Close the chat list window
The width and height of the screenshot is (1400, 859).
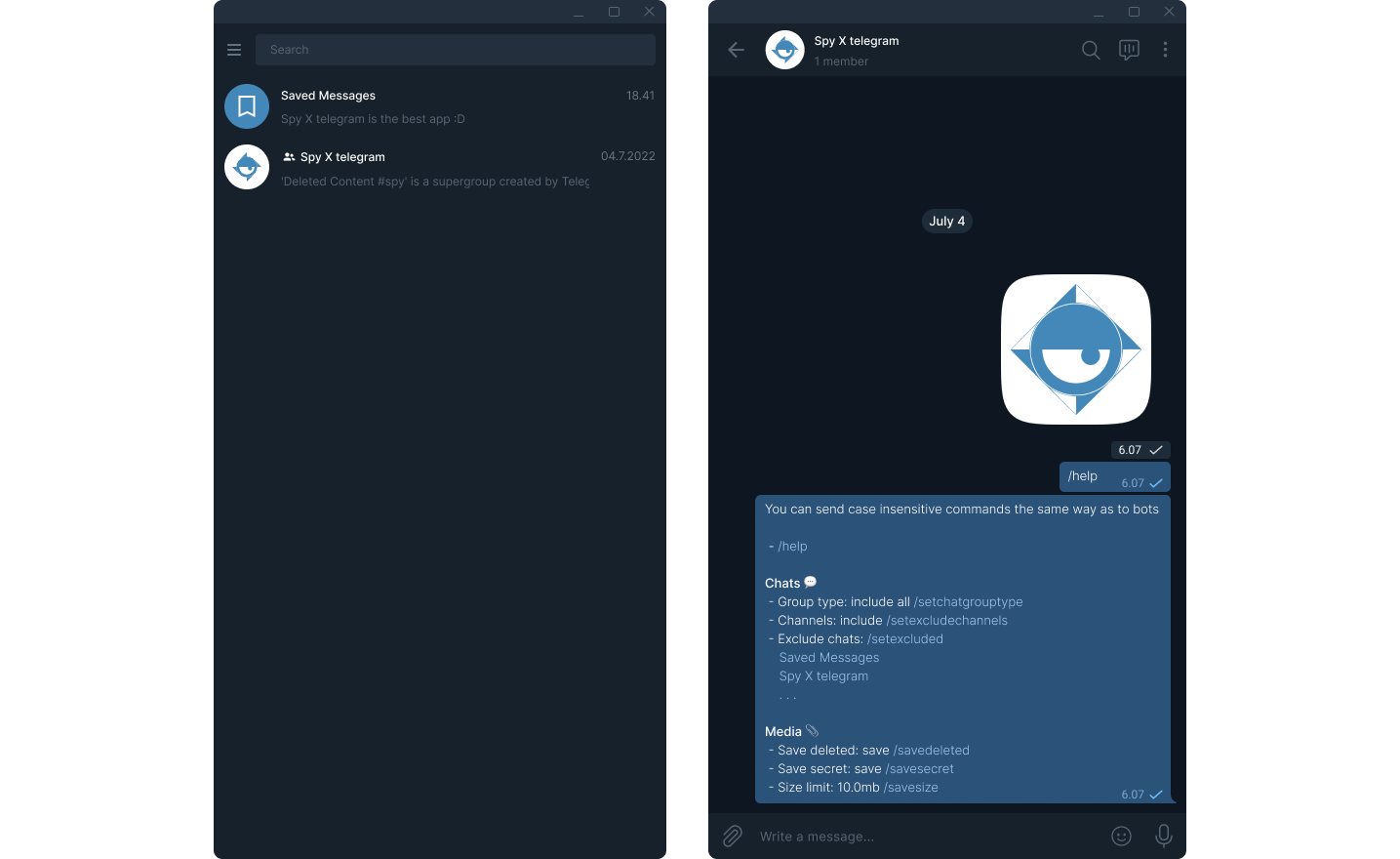tap(649, 12)
